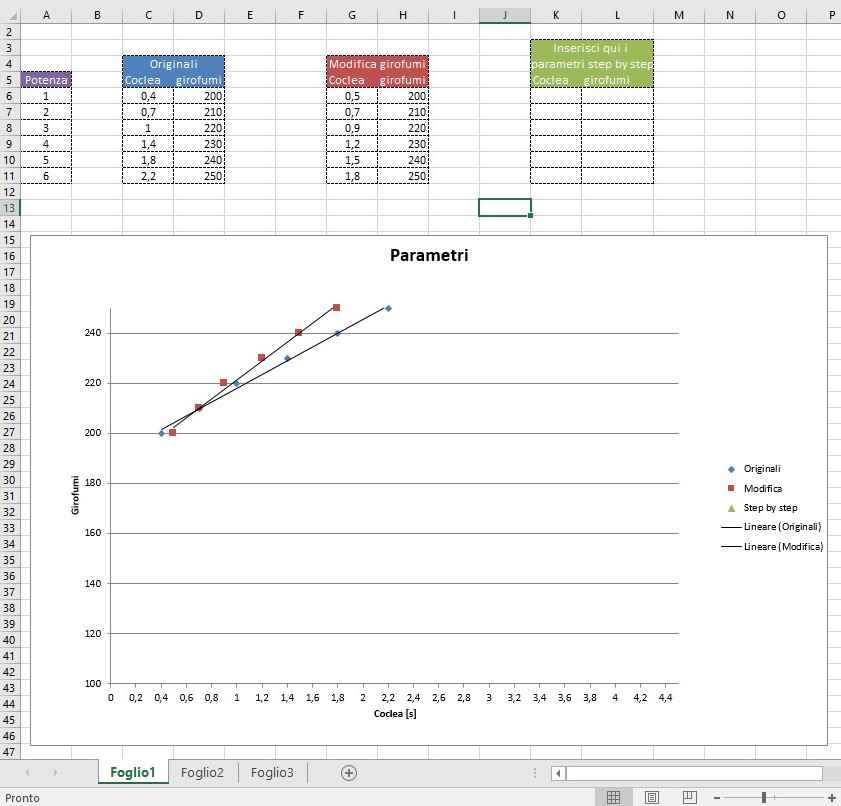Click the horizontal scrollbar left arrow
Image resolution: width=841 pixels, height=806 pixels.
click(558, 773)
